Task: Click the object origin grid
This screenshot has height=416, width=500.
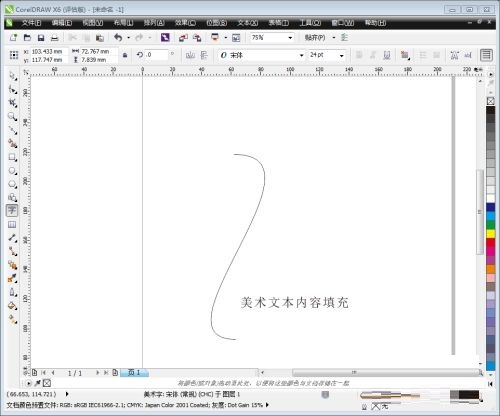Action: (14, 55)
